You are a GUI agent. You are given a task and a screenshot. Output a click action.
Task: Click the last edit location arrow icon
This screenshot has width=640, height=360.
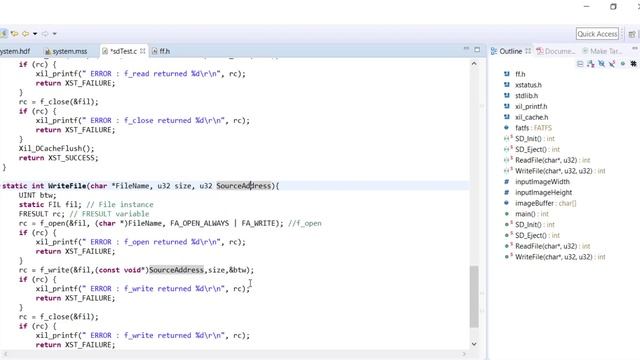click(x=14, y=34)
